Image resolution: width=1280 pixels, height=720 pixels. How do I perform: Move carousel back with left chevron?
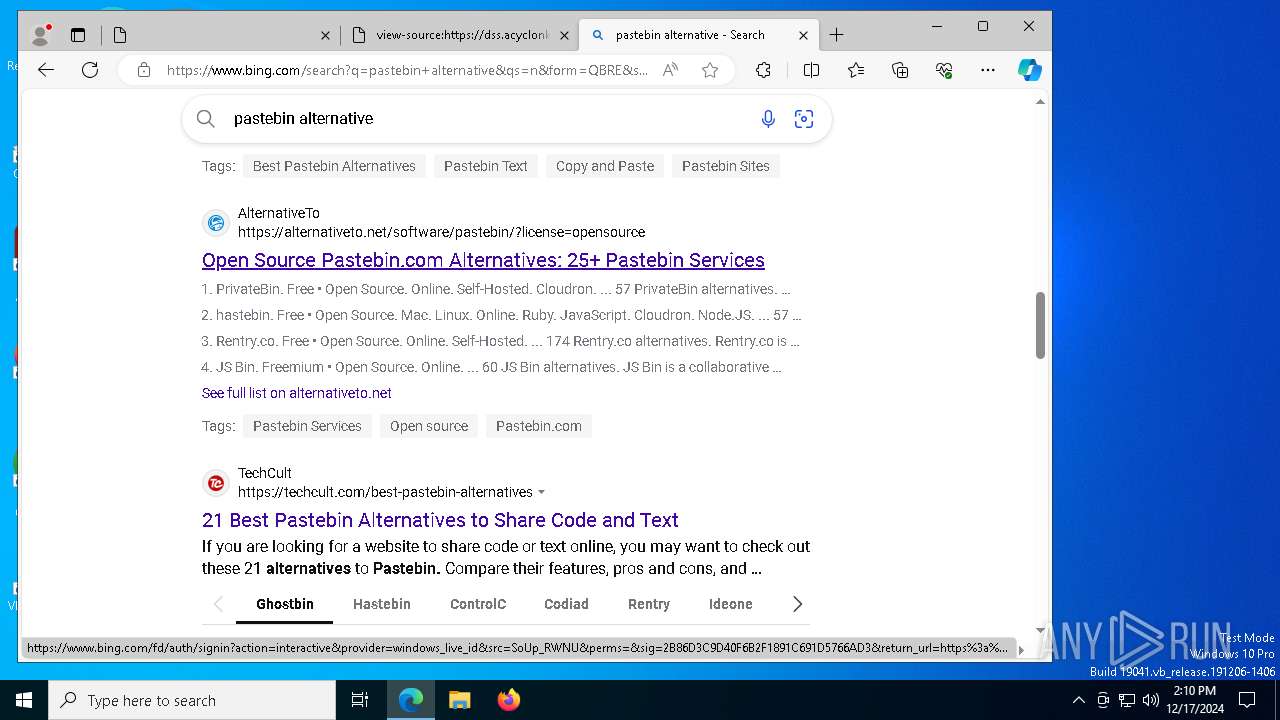(218, 604)
